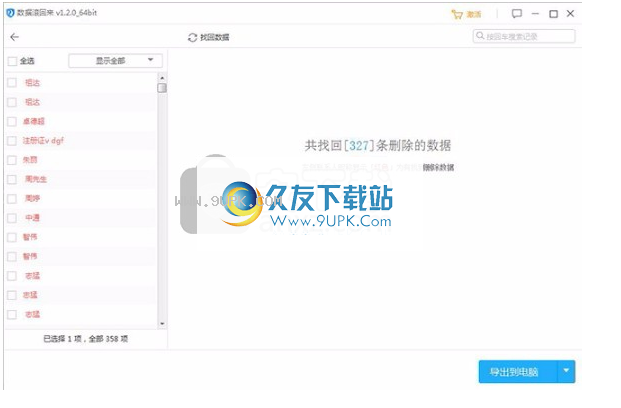The width and height of the screenshot is (621, 408).
Task: Select the contact row 卓德超
Action: tap(81, 121)
